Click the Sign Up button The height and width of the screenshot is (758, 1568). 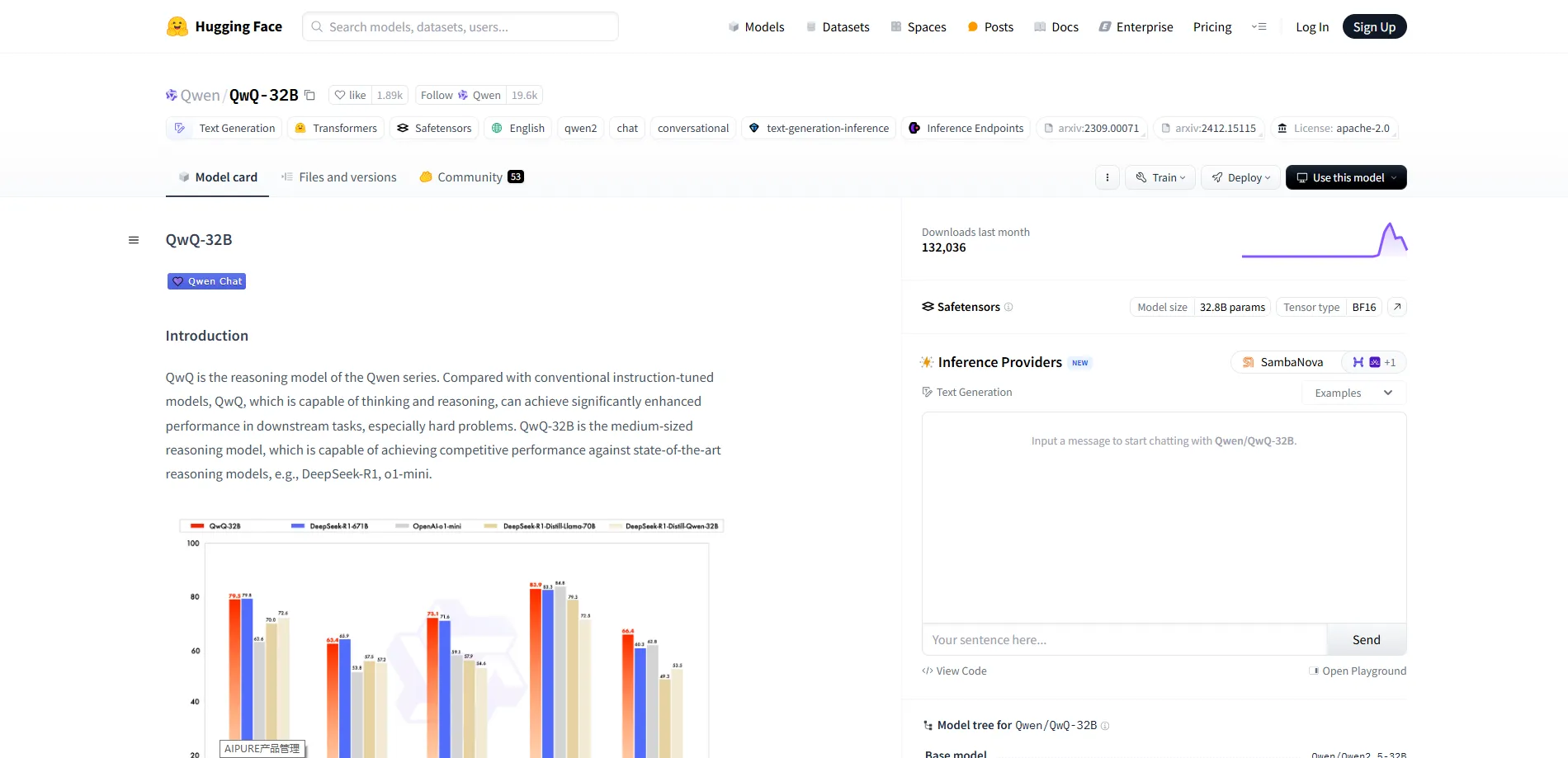[1373, 27]
